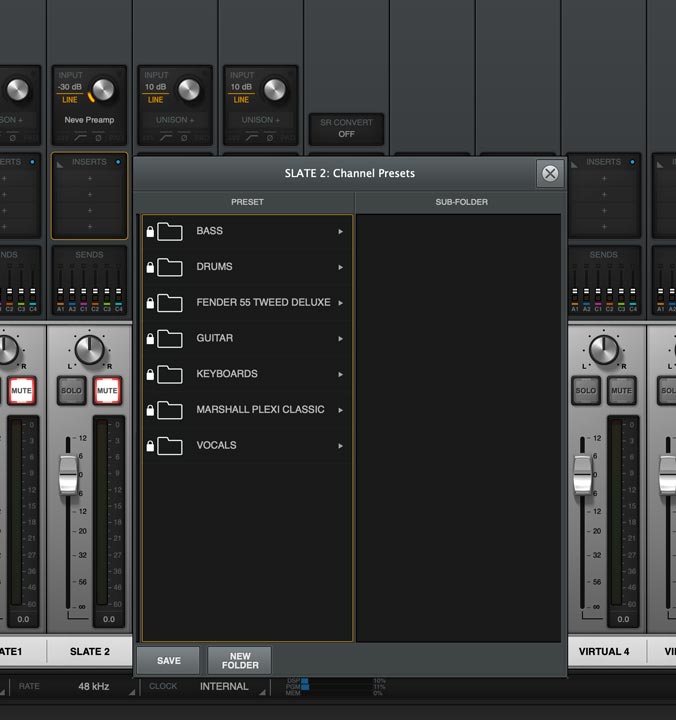The width and height of the screenshot is (676, 720).
Task: Click the folder icon beside BASS
Action: pyautogui.click(x=169, y=231)
